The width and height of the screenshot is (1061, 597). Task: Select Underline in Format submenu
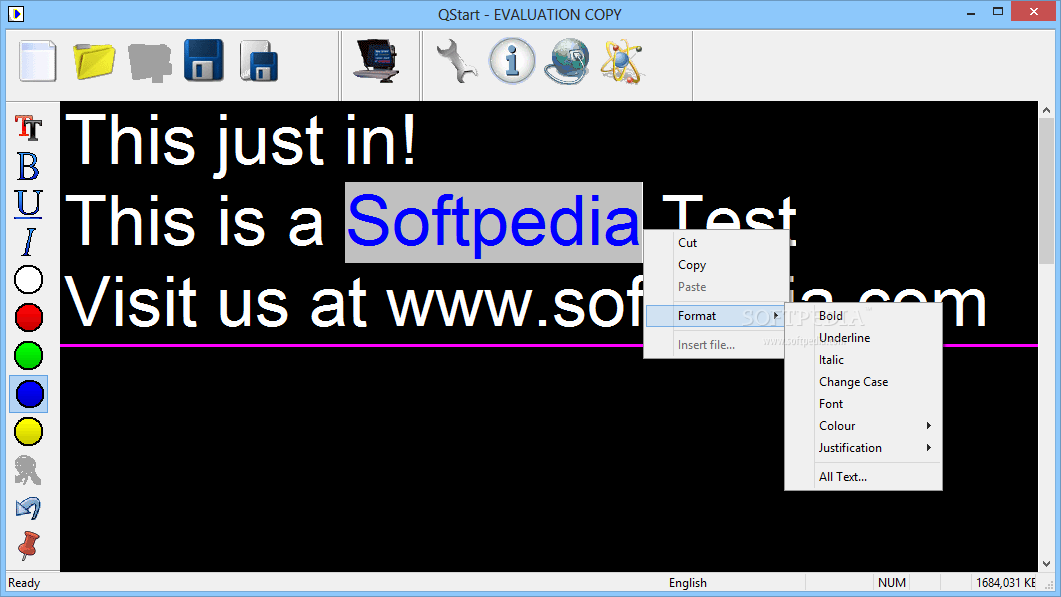pos(863,338)
